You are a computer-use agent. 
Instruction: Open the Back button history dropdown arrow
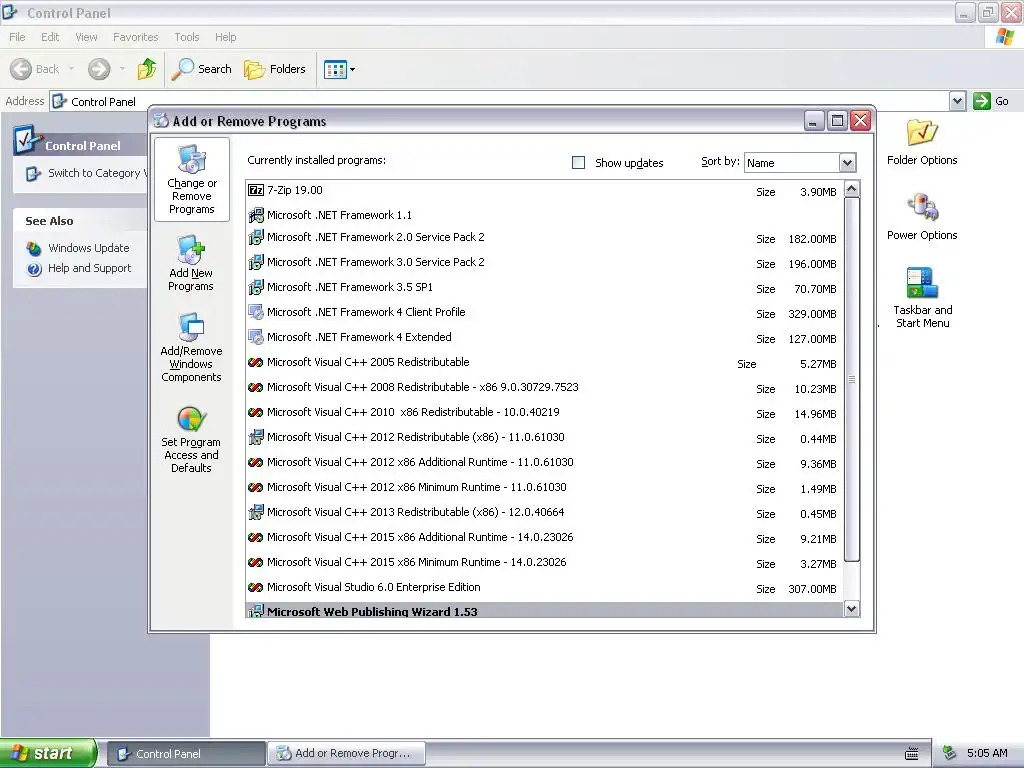pos(71,69)
